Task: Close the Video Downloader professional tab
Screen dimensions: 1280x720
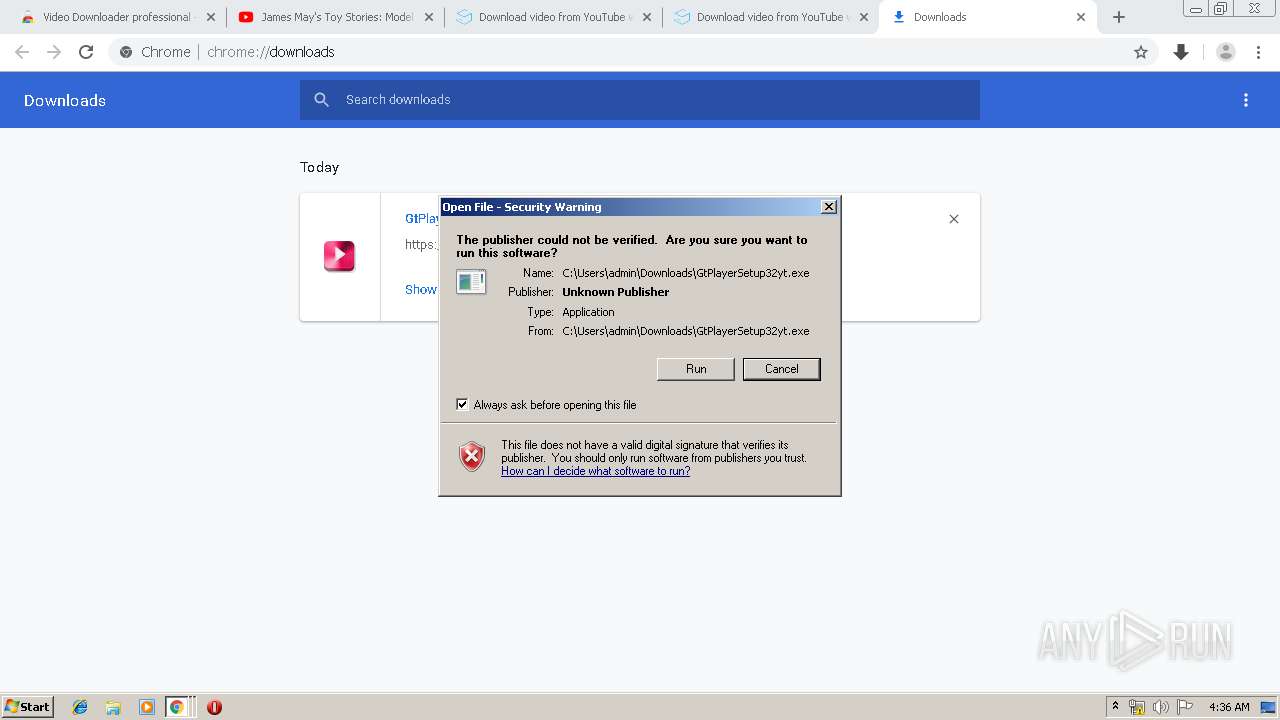Action: tap(210, 17)
